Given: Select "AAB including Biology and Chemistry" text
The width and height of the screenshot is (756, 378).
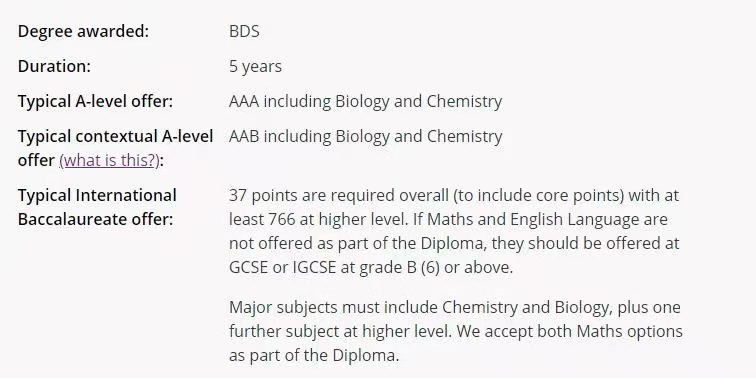Looking at the screenshot, I should coord(365,136).
